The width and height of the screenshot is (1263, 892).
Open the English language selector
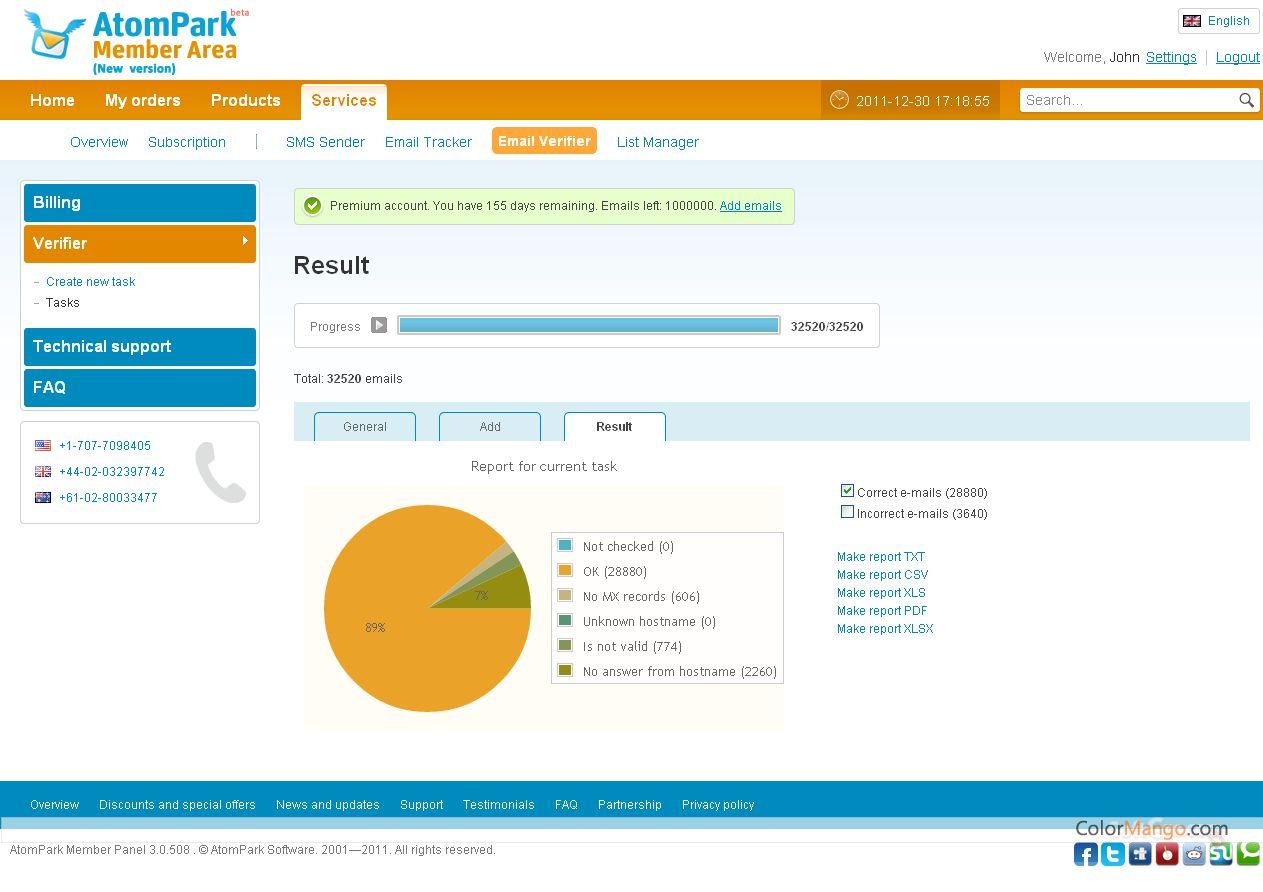1217,21
